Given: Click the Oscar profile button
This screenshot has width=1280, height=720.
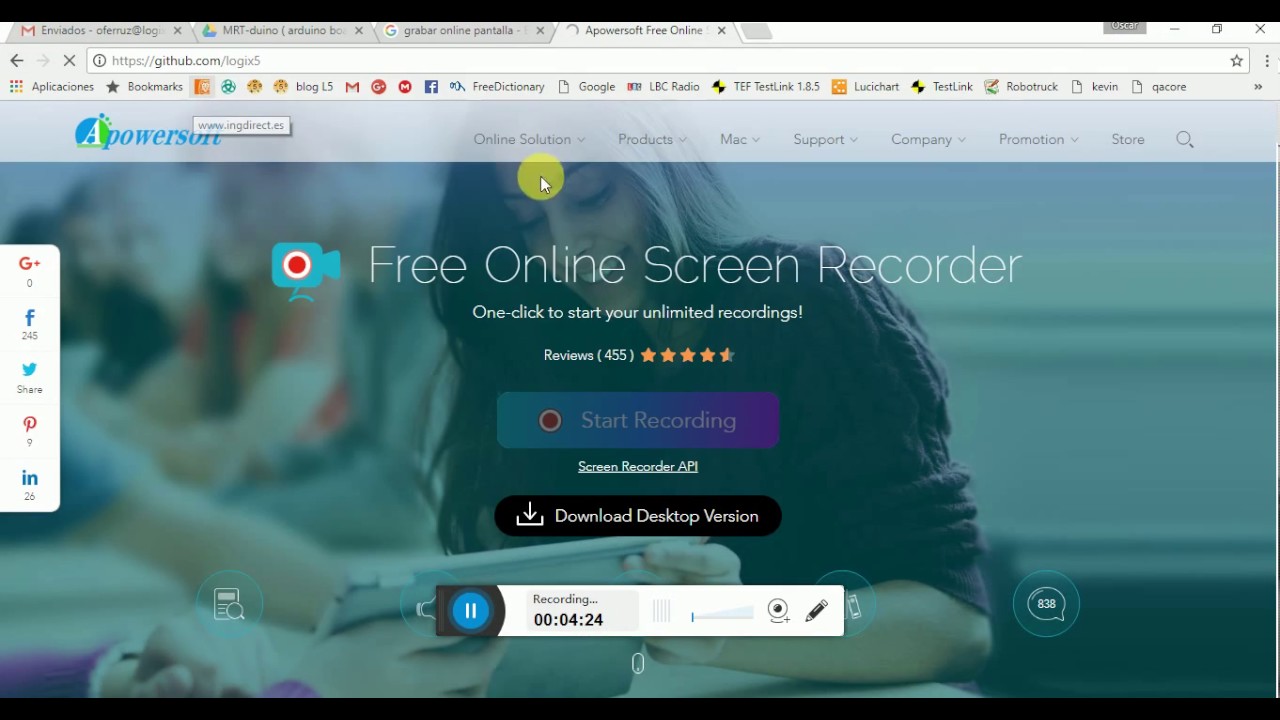Looking at the screenshot, I should [1125, 27].
